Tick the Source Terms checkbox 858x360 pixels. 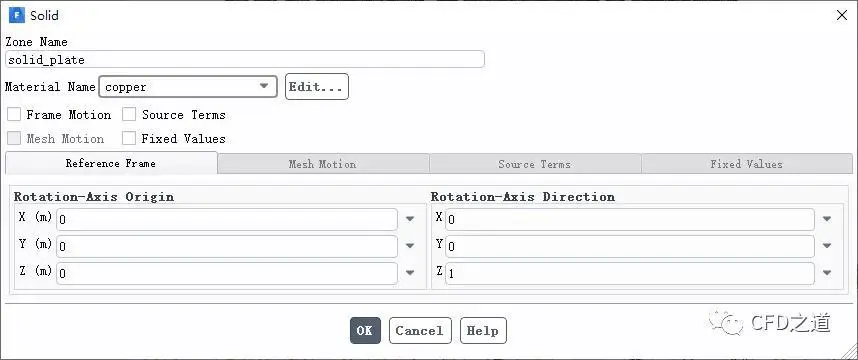coord(129,114)
